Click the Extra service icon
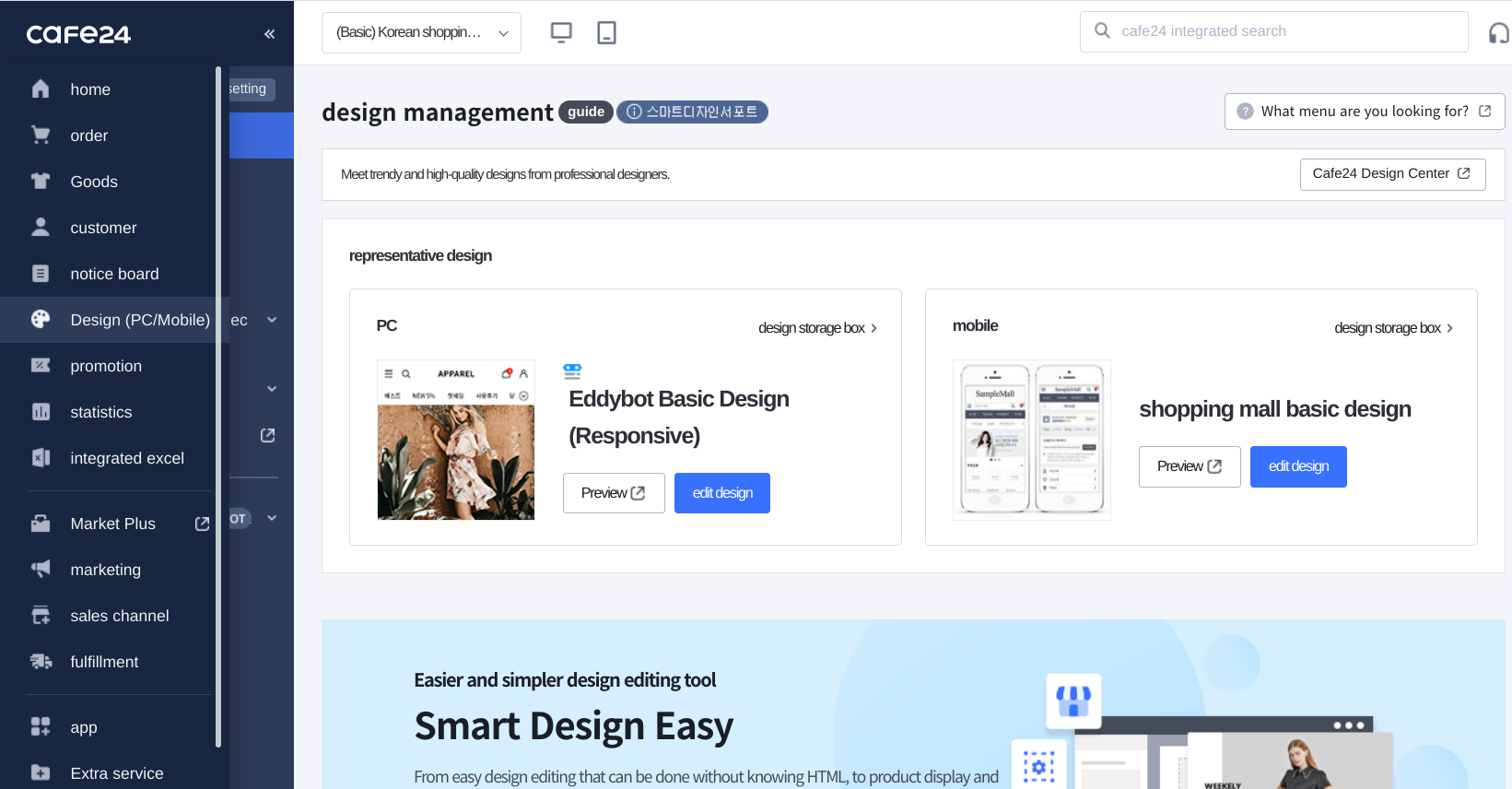Viewport: 1512px width, 789px height. point(41,772)
